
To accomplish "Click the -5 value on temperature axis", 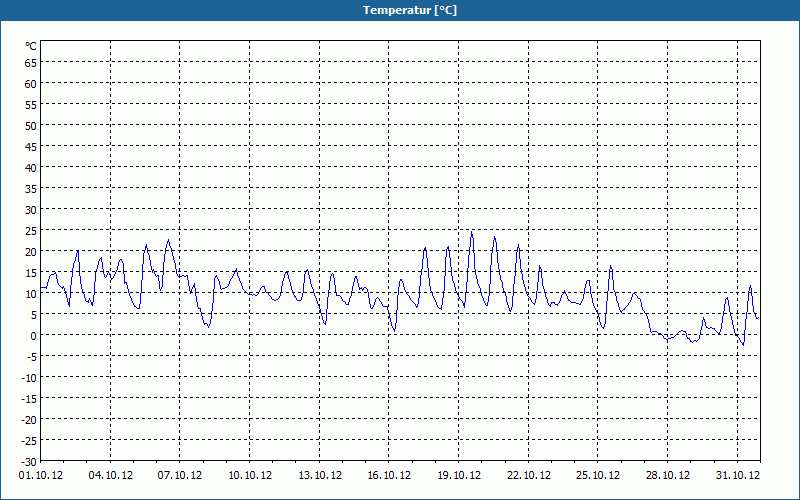I will (31, 357).
